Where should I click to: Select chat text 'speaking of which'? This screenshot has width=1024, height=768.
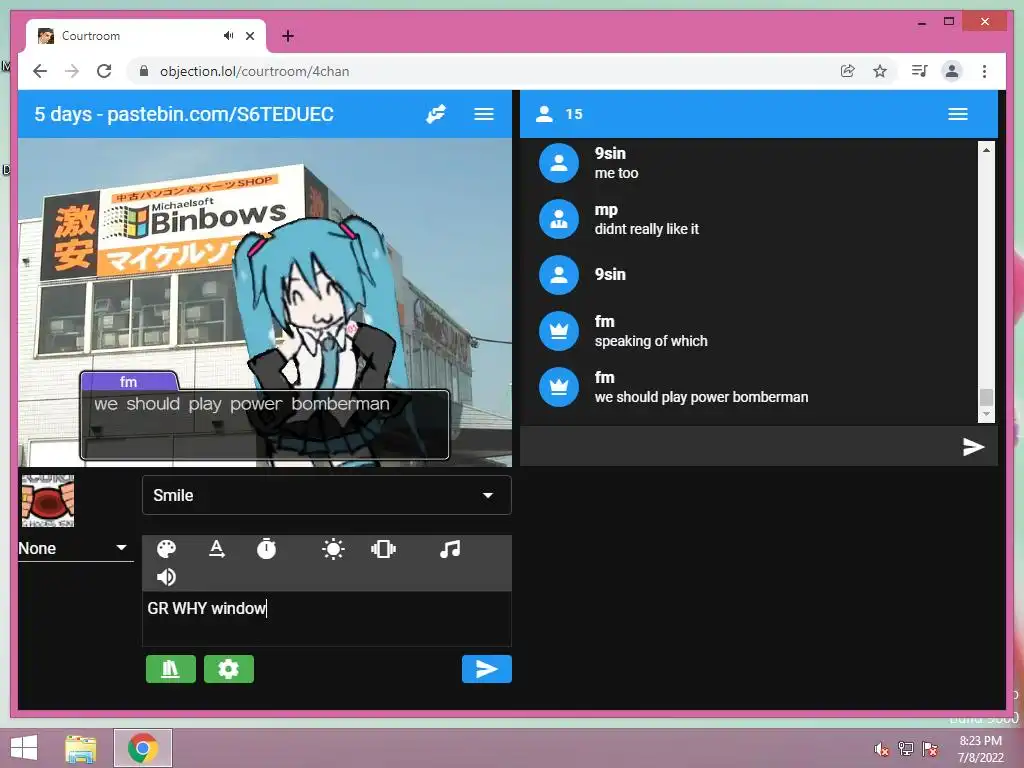click(651, 341)
